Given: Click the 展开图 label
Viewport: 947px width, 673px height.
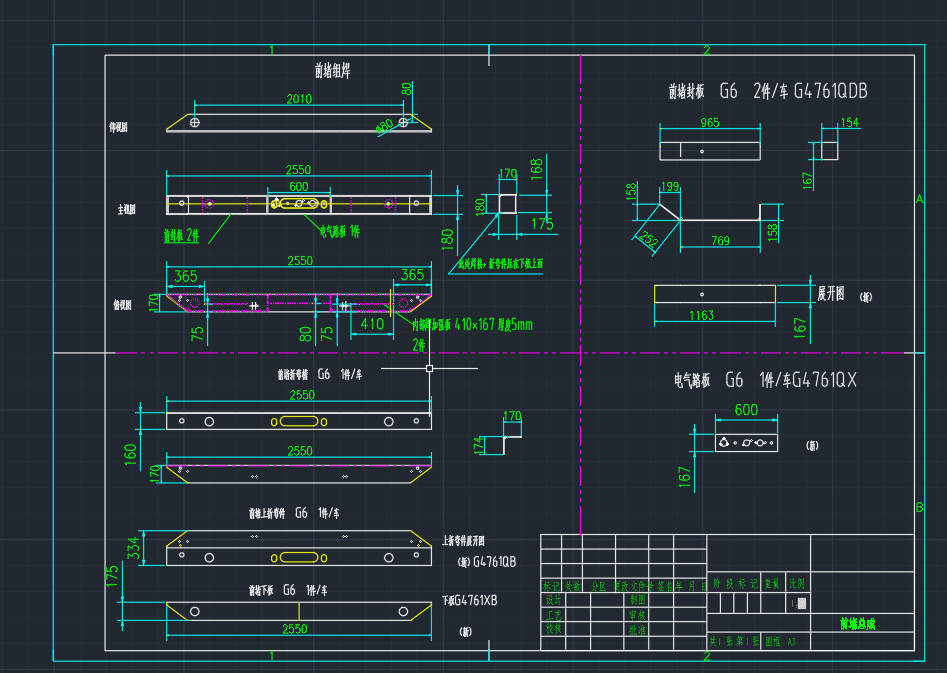Looking at the screenshot, I should tap(831, 294).
